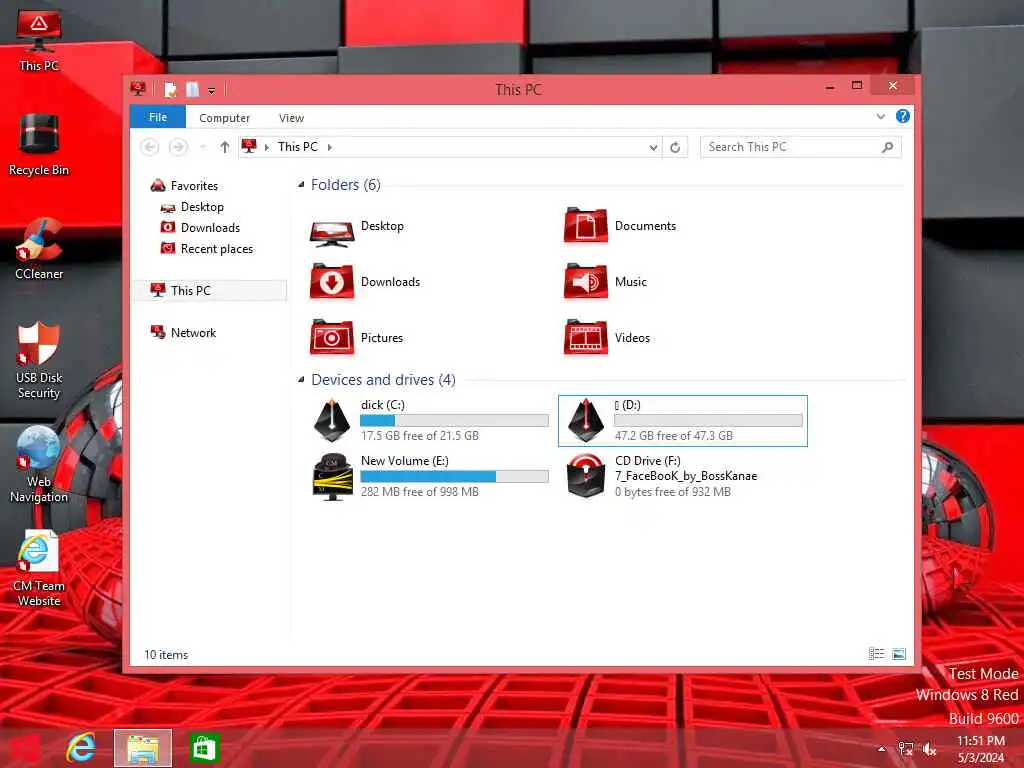Select Network in the navigation pane
The height and width of the screenshot is (768, 1024).
tap(193, 332)
